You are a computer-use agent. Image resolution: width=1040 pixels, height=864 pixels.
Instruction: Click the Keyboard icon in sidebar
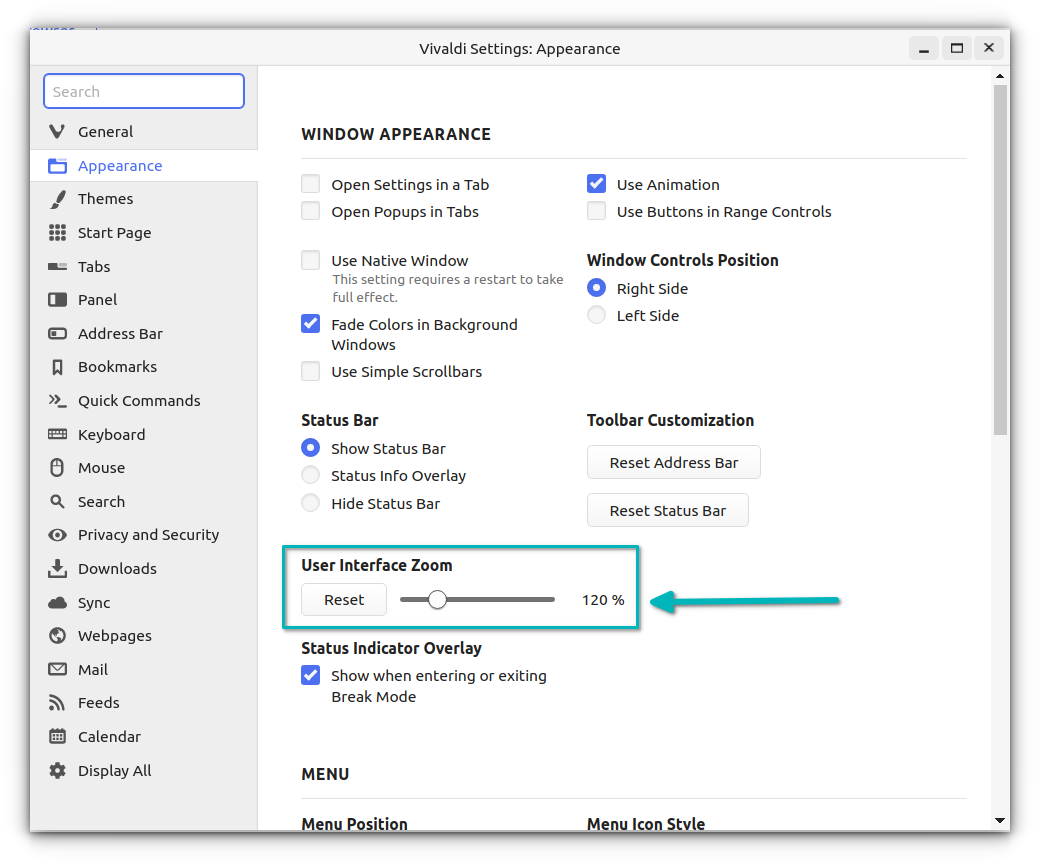[57, 434]
